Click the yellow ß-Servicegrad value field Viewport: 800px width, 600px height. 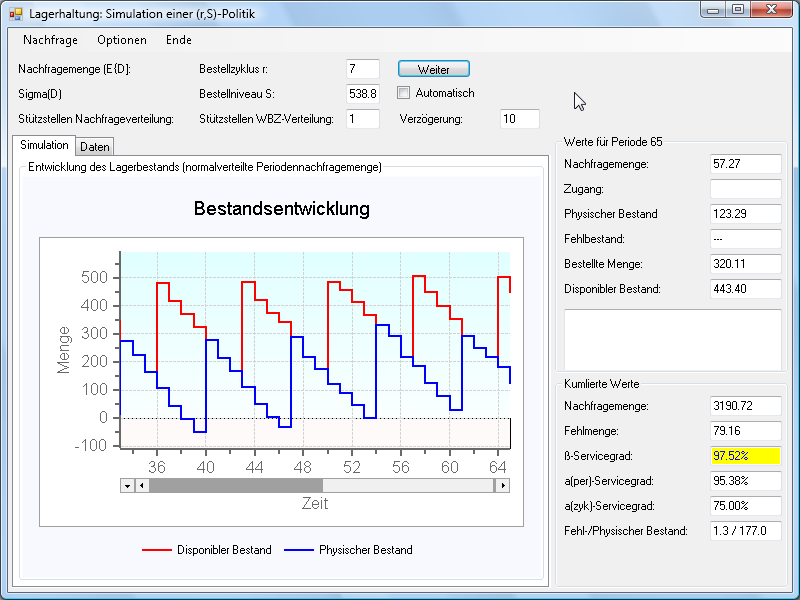click(745, 455)
